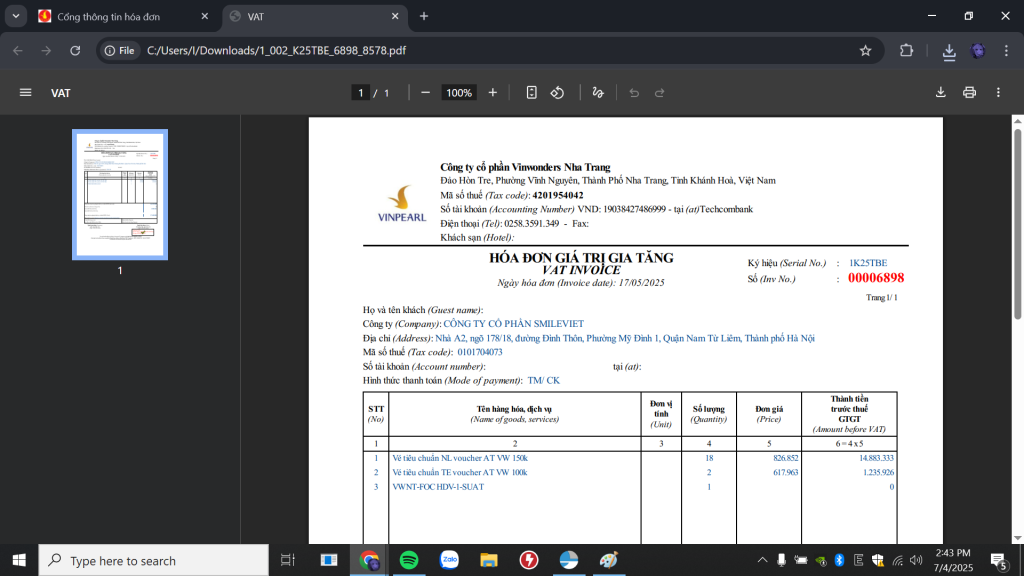The image size is (1024, 576).
Task: Click seller tax code 4201954042
Action: 558,195
